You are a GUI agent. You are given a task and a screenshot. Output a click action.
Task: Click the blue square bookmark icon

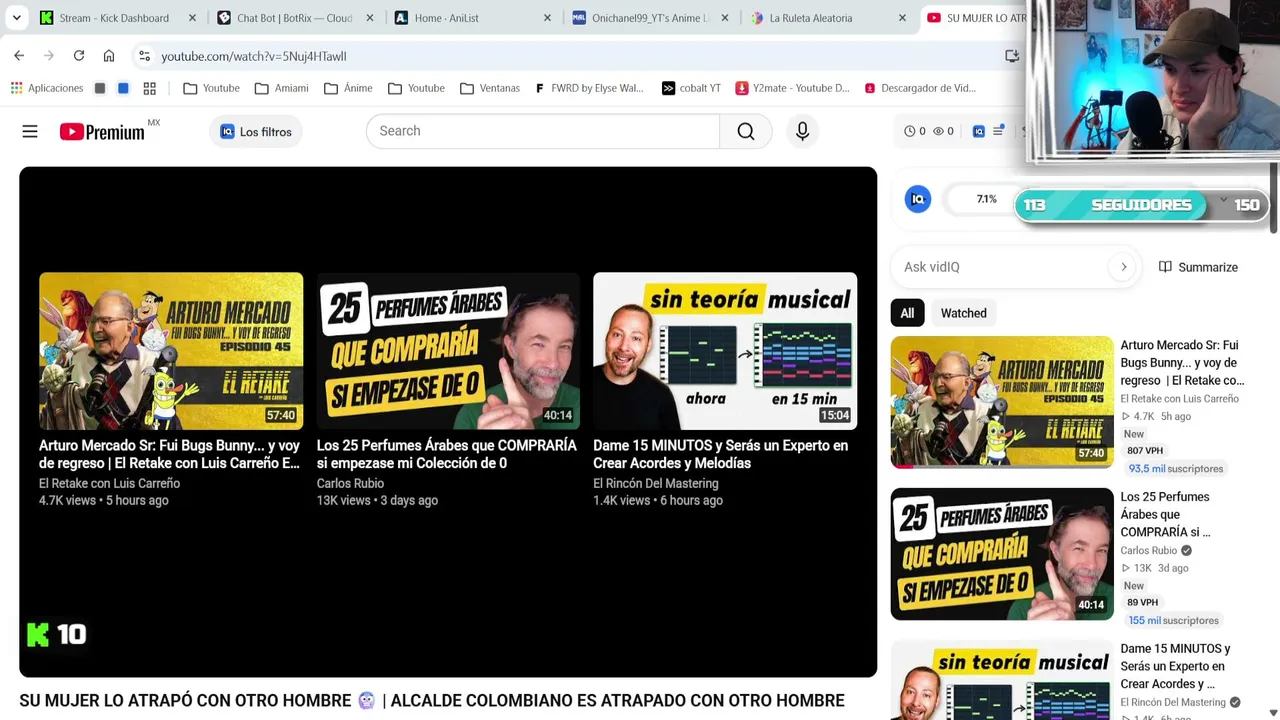123,88
